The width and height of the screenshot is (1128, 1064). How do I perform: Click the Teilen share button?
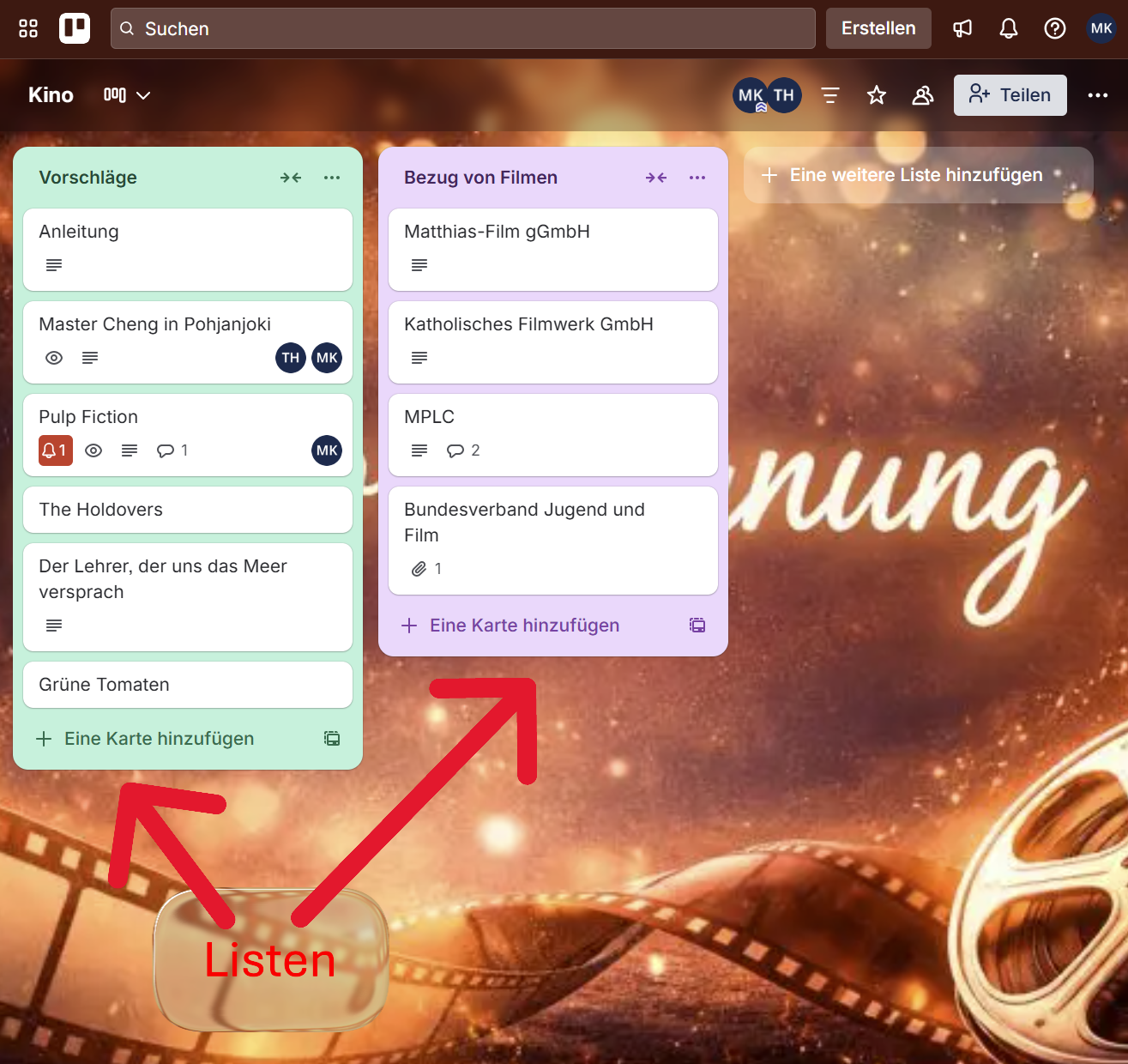pyautogui.click(x=1010, y=95)
